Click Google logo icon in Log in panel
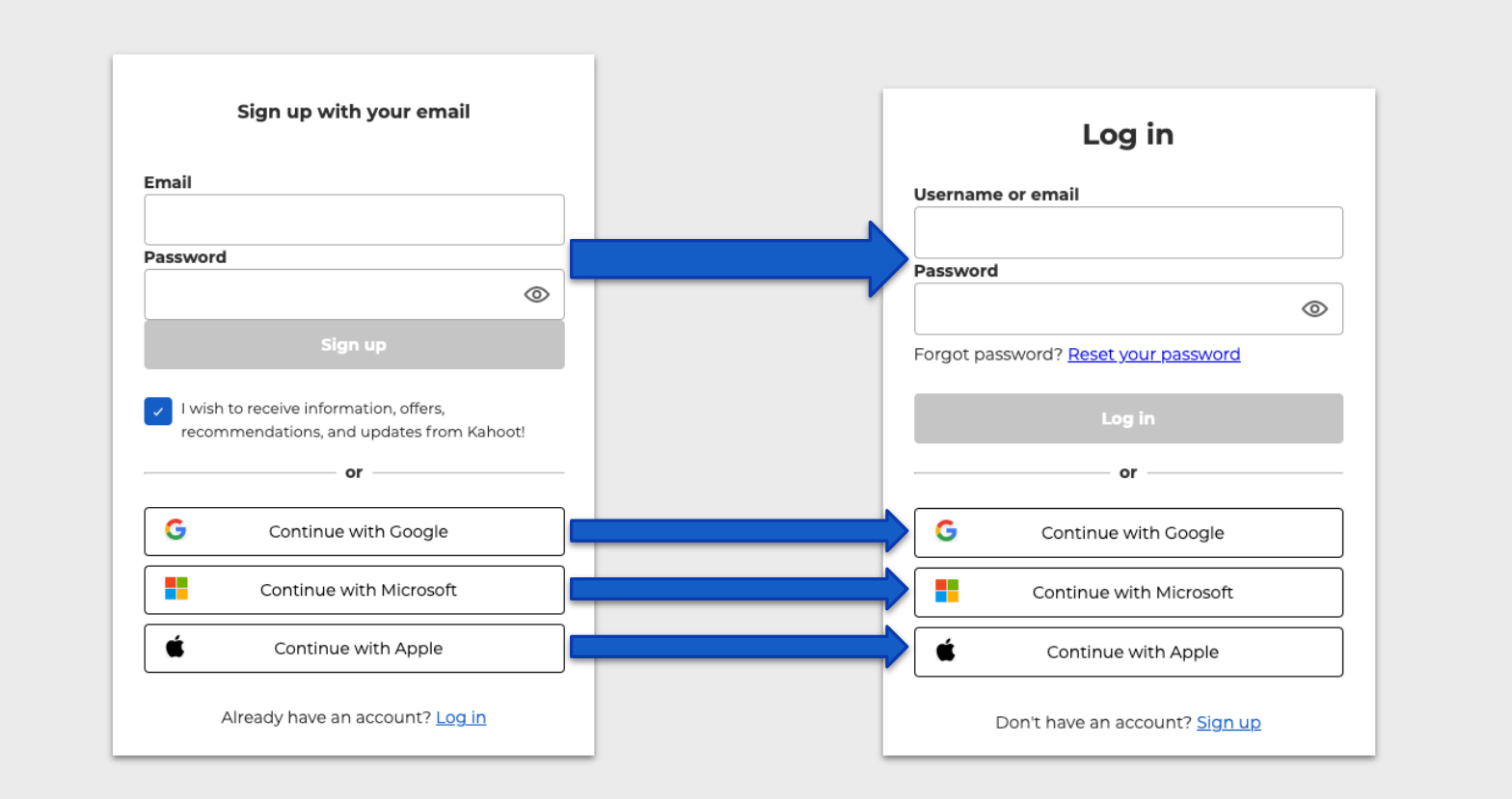Image resolution: width=1512 pixels, height=799 pixels. pyautogui.click(x=947, y=531)
